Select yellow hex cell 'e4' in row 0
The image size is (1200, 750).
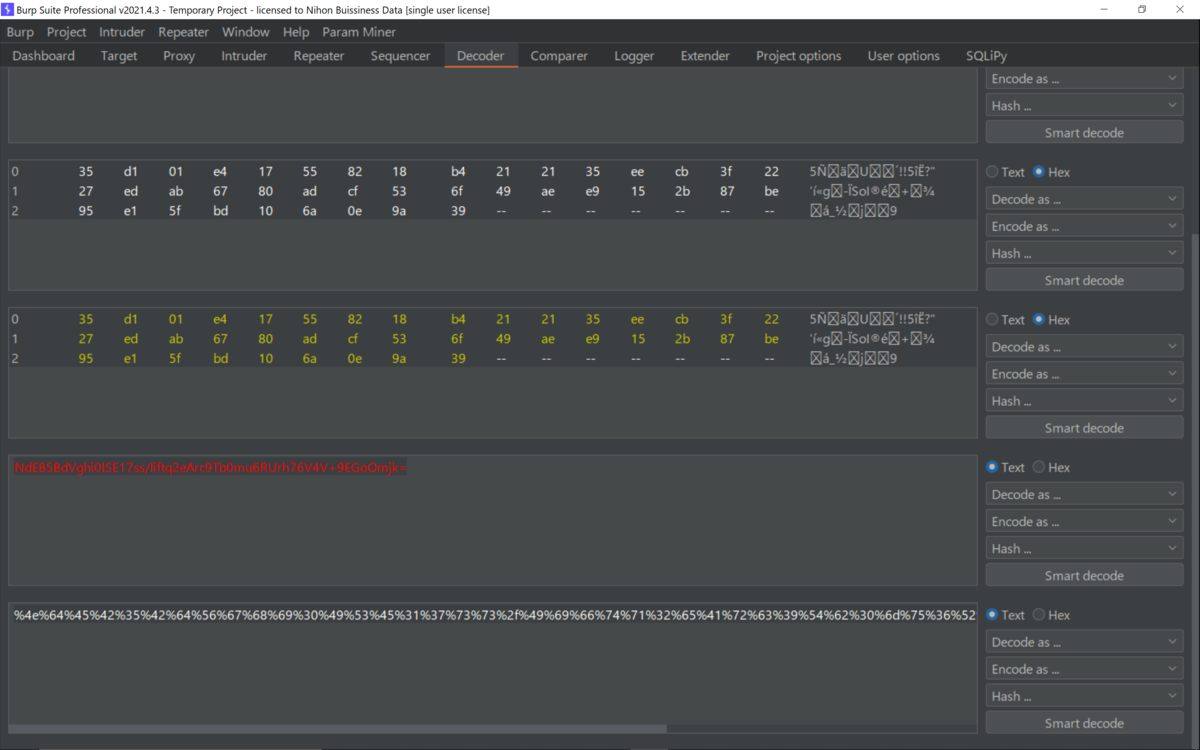220,320
